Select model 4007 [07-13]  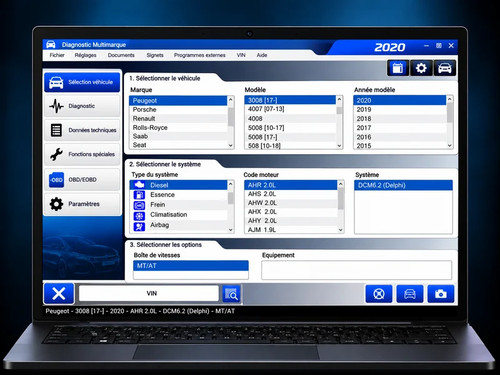290,109
